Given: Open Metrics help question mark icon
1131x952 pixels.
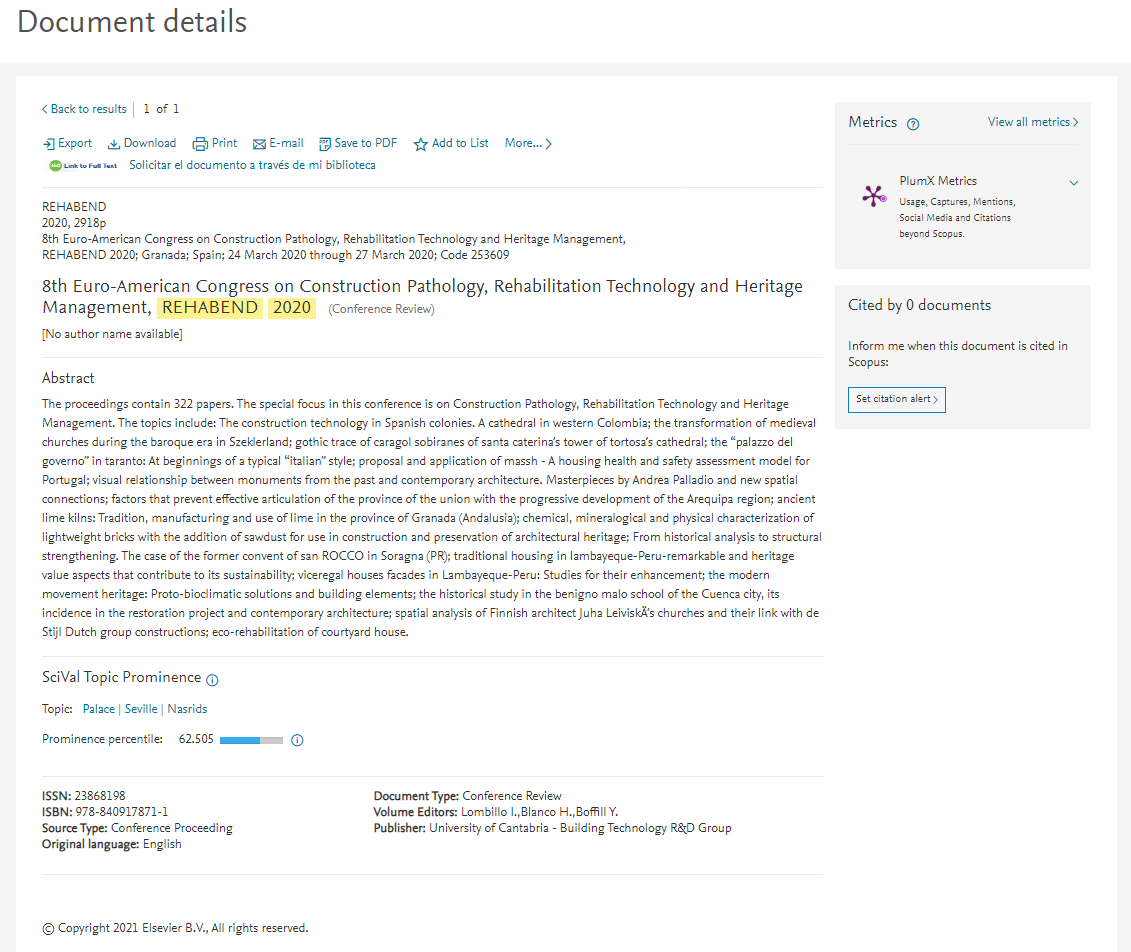Looking at the screenshot, I should click(x=913, y=124).
